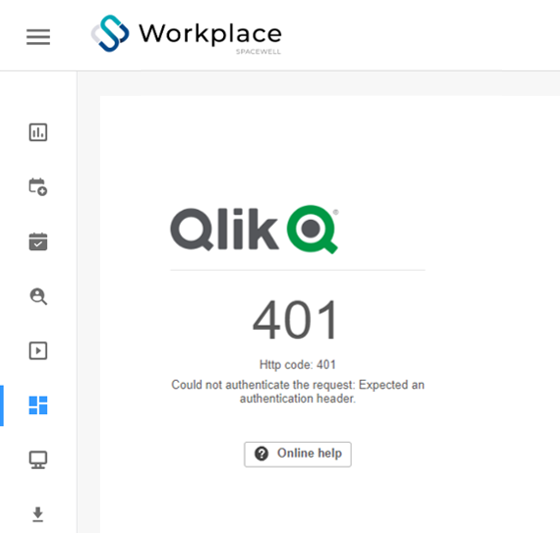Open the Online help button

click(298, 454)
